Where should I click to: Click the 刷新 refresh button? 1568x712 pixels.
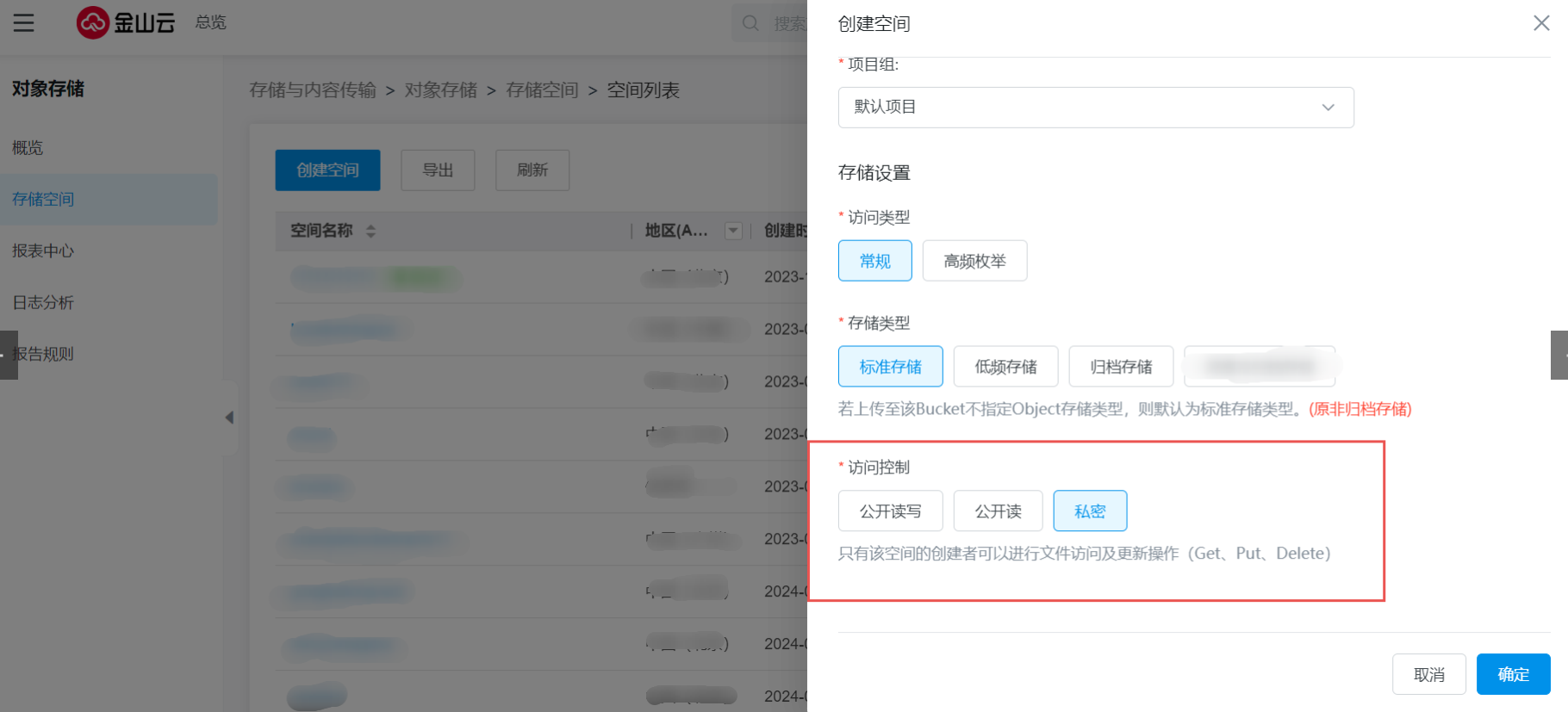point(532,170)
